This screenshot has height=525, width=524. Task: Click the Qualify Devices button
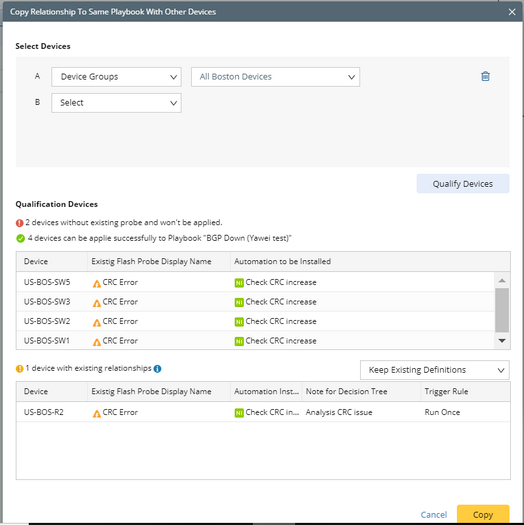(x=463, y=183)
